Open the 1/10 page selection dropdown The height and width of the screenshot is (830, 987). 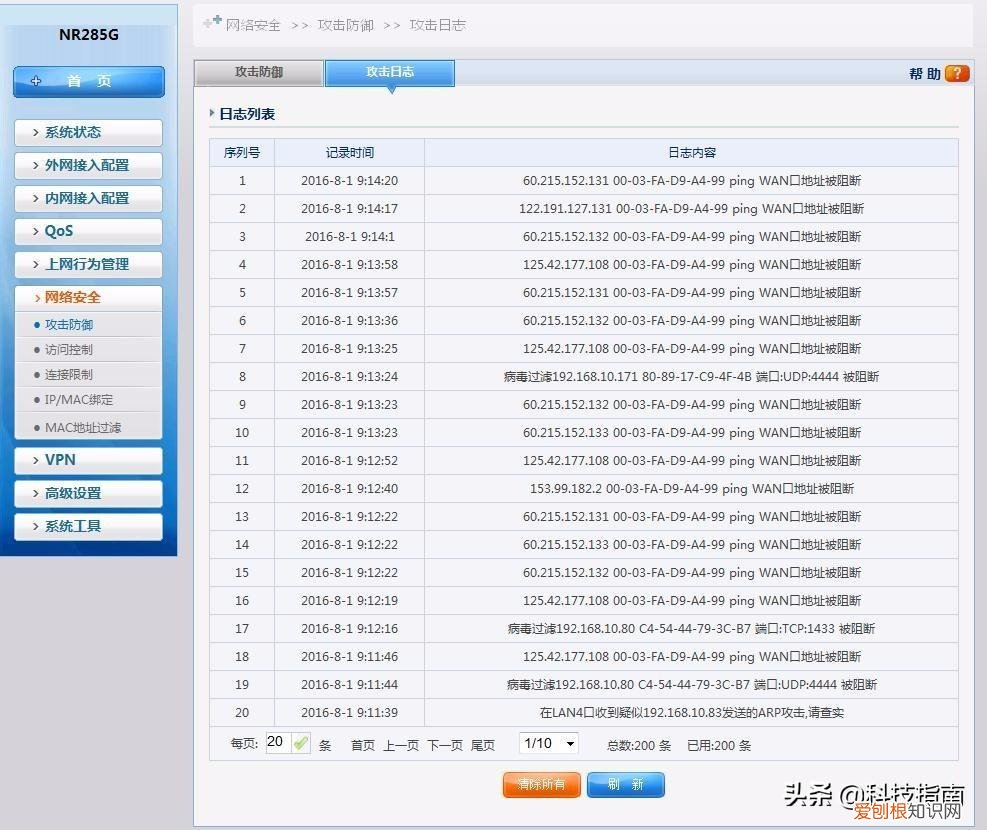548,743
